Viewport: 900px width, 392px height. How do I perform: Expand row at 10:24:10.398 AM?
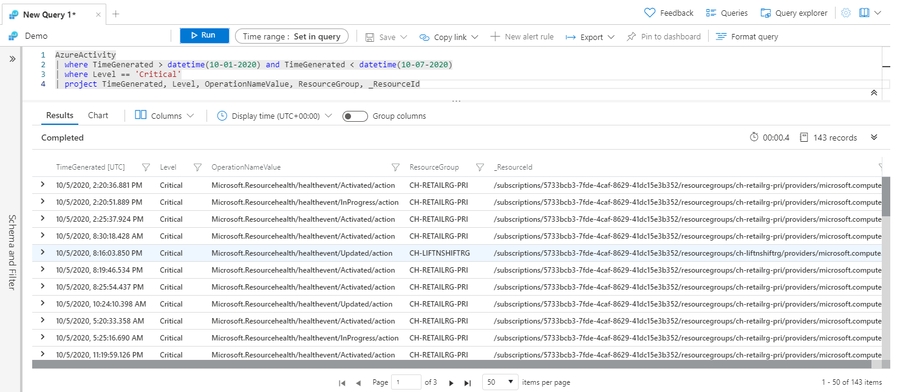[x=42, y=303]
